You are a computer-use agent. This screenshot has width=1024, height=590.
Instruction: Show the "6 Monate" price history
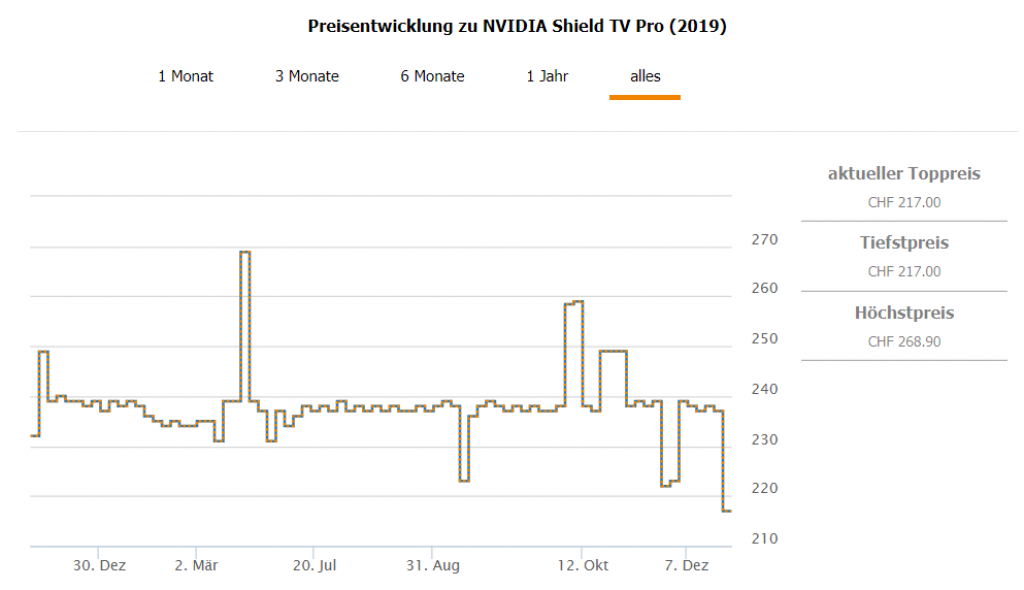432,76
